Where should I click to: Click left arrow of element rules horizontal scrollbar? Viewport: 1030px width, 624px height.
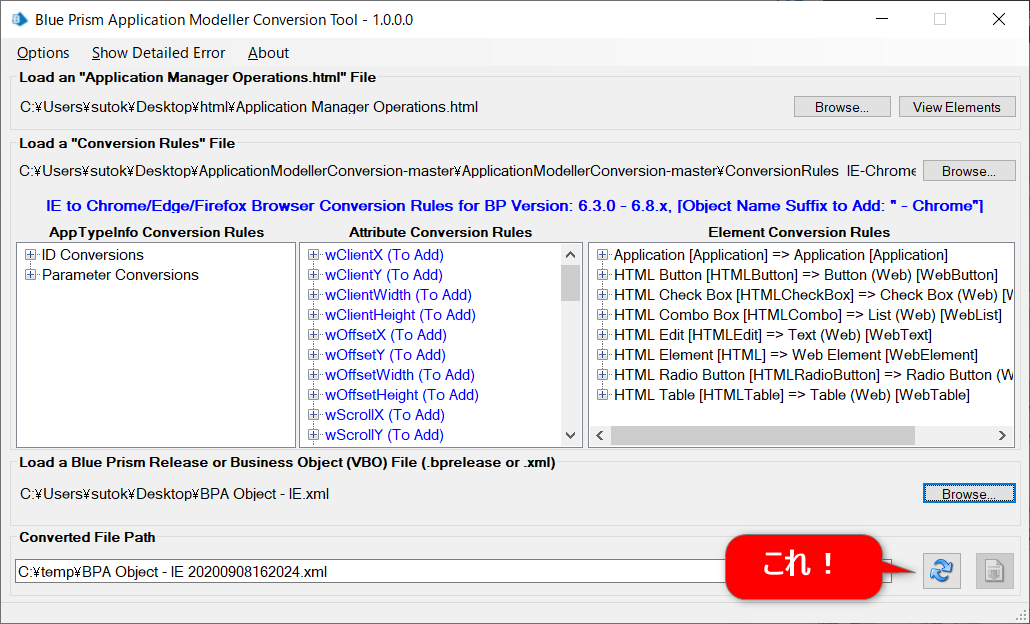pyautogui.click(x=599, y=435)
